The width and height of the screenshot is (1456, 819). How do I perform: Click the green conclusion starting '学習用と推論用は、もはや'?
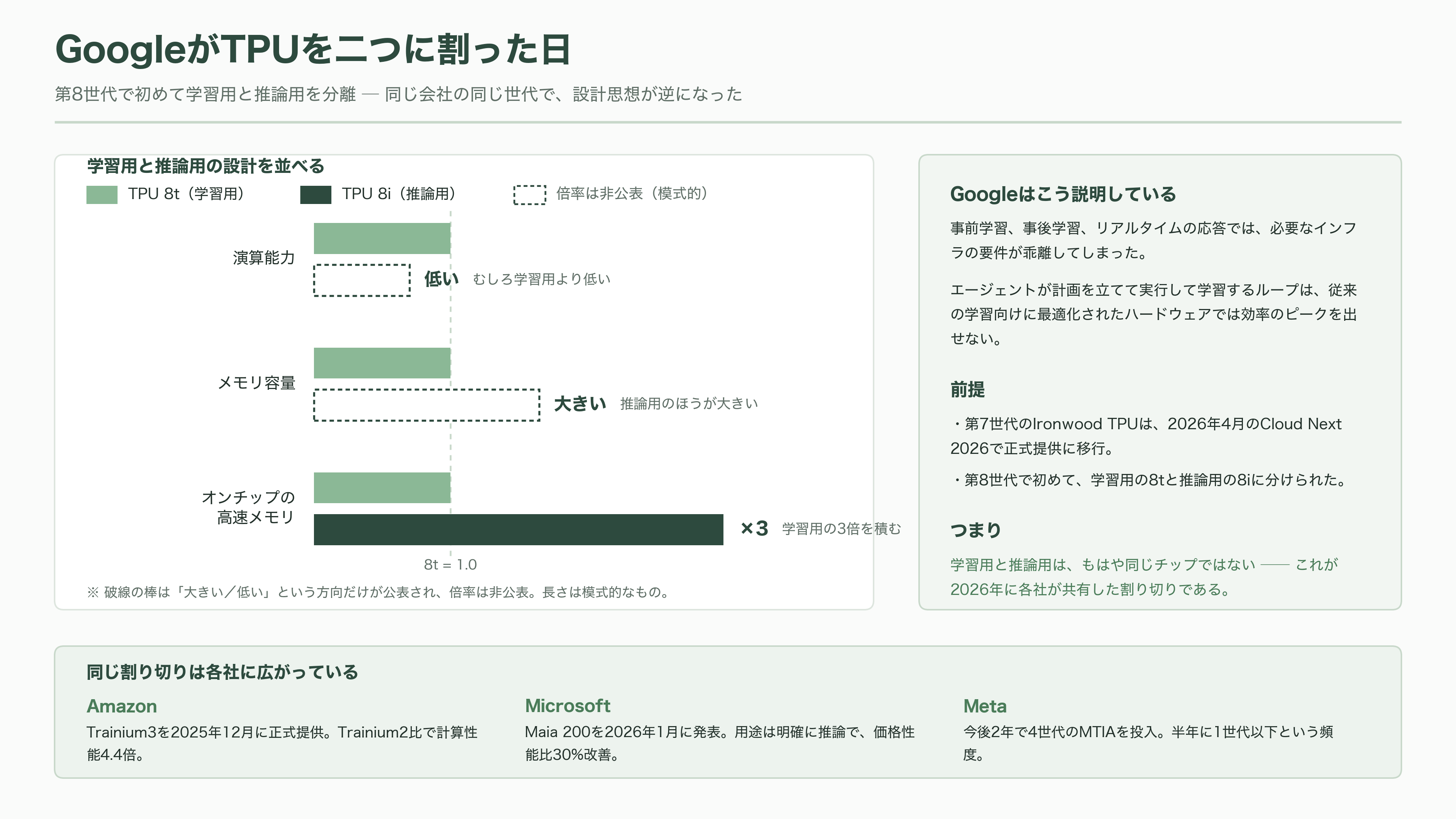pyautogui.click(x=1144, y=577)
